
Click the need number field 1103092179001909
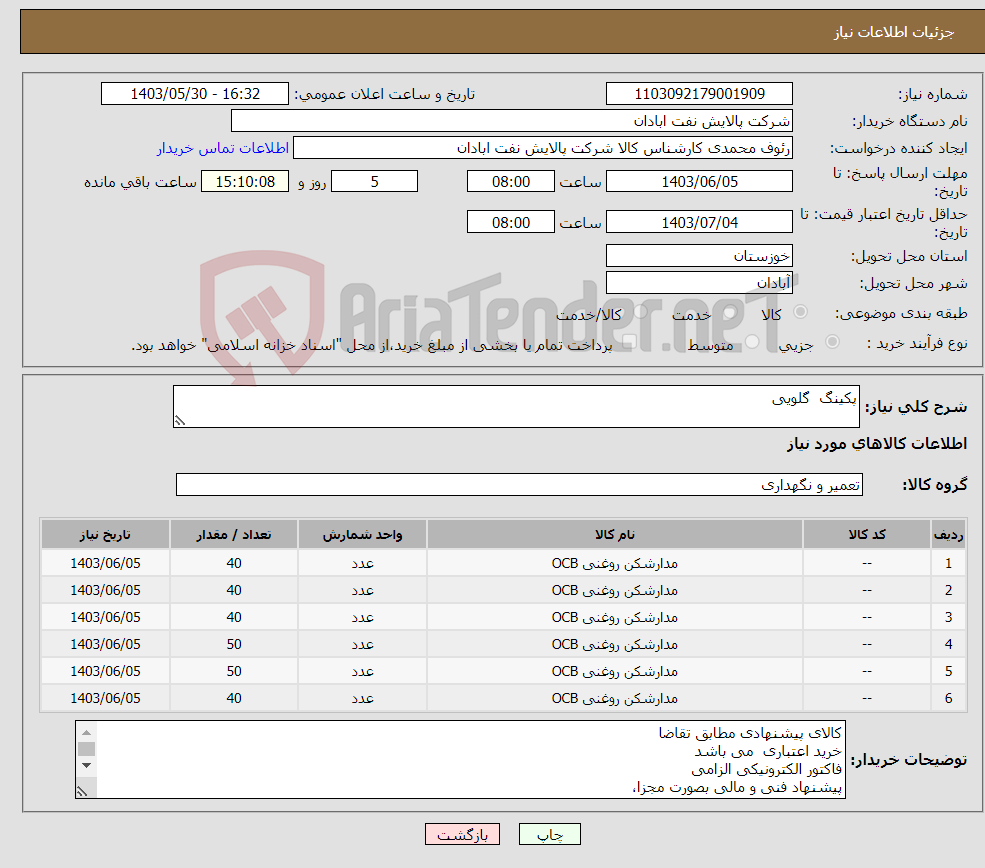click(699, 94)
